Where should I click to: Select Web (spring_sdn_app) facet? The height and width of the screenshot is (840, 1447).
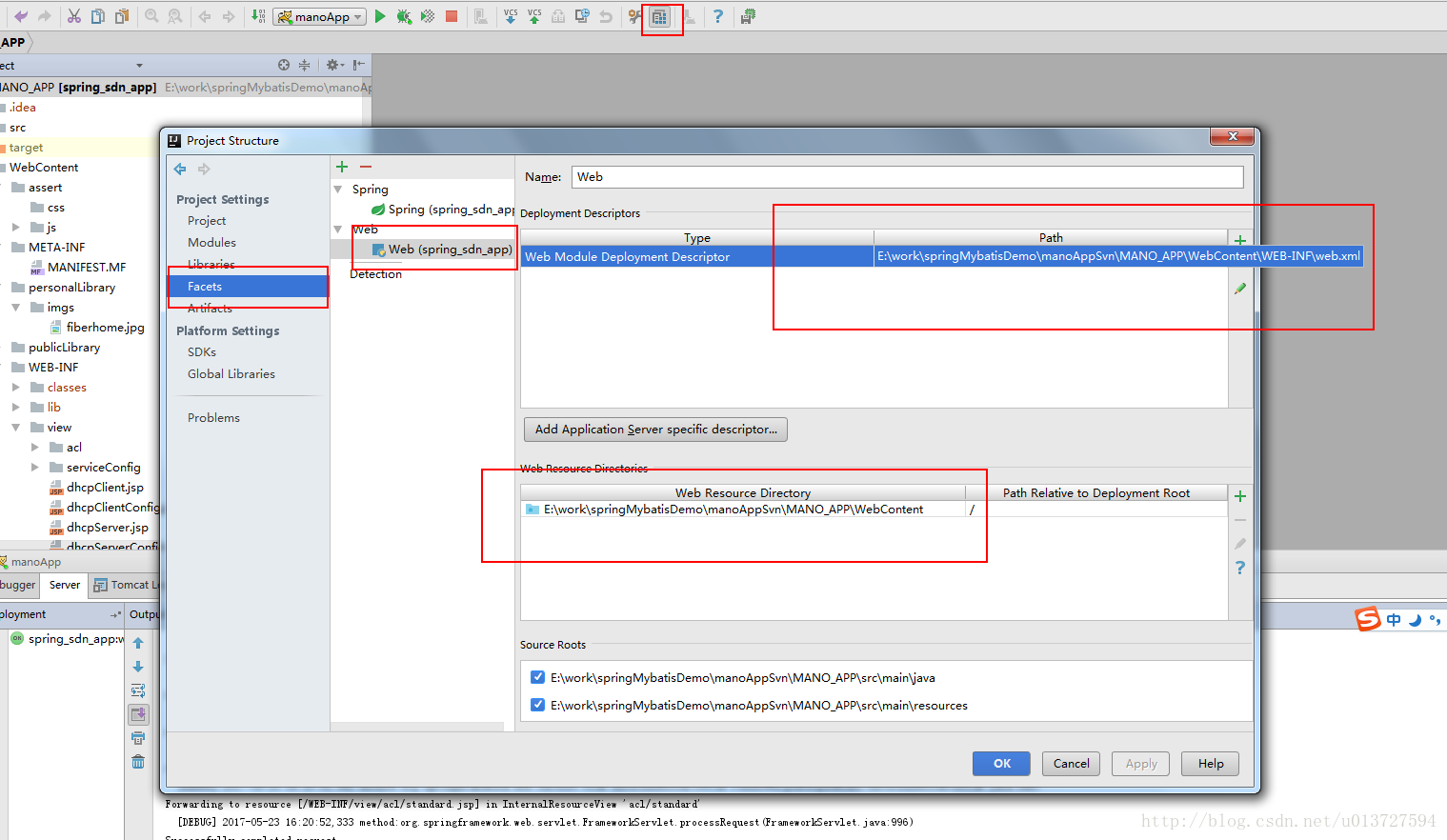click(x=442, y=250)
